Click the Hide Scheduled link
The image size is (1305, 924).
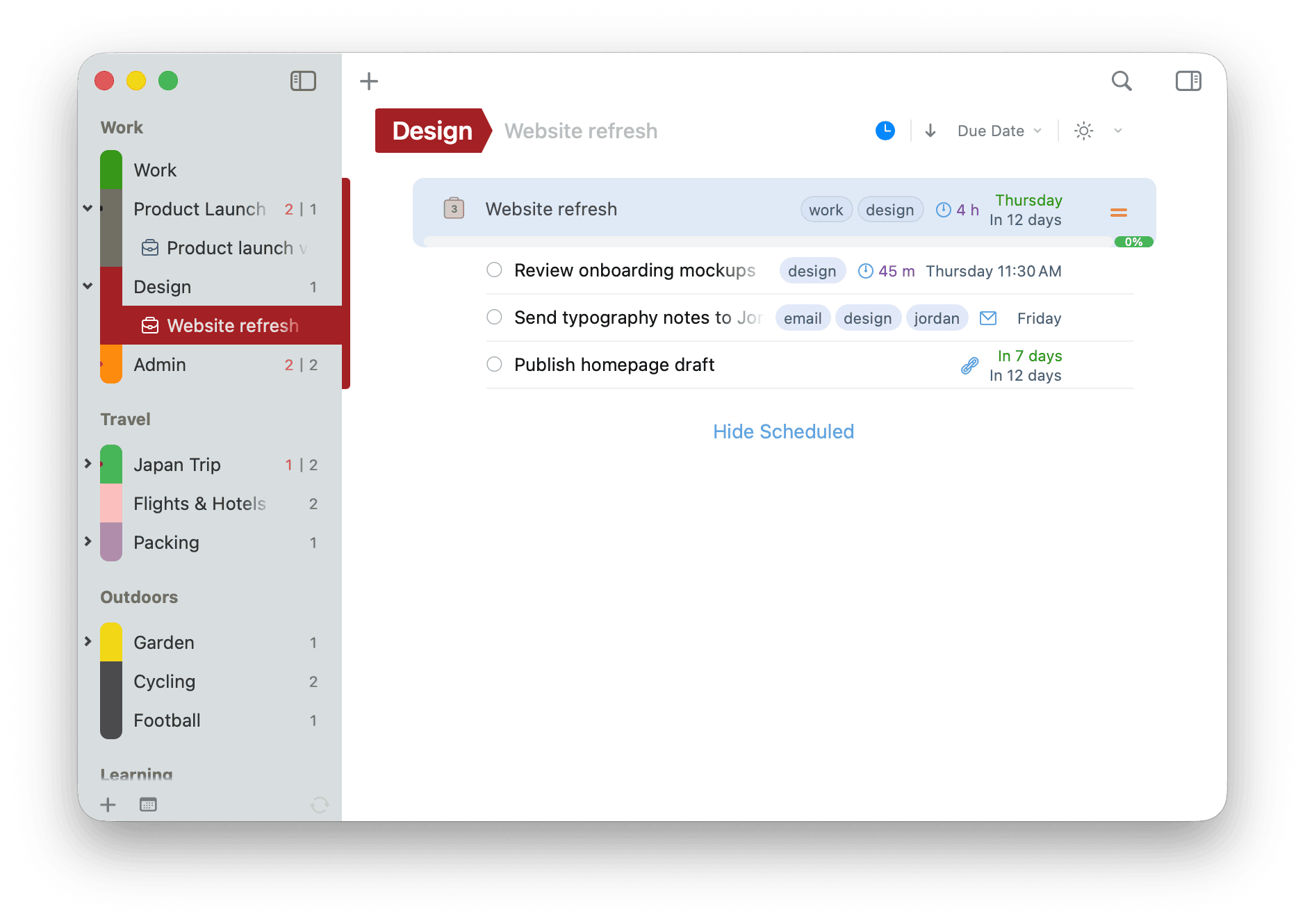click(x=783, y=431)
